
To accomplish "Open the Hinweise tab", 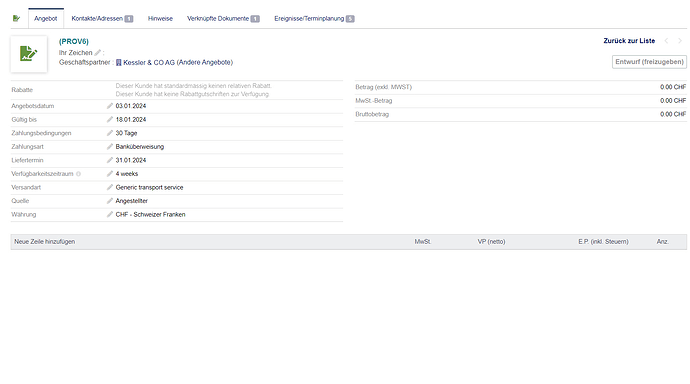I will pyautogui.click(x=160, y=18).
